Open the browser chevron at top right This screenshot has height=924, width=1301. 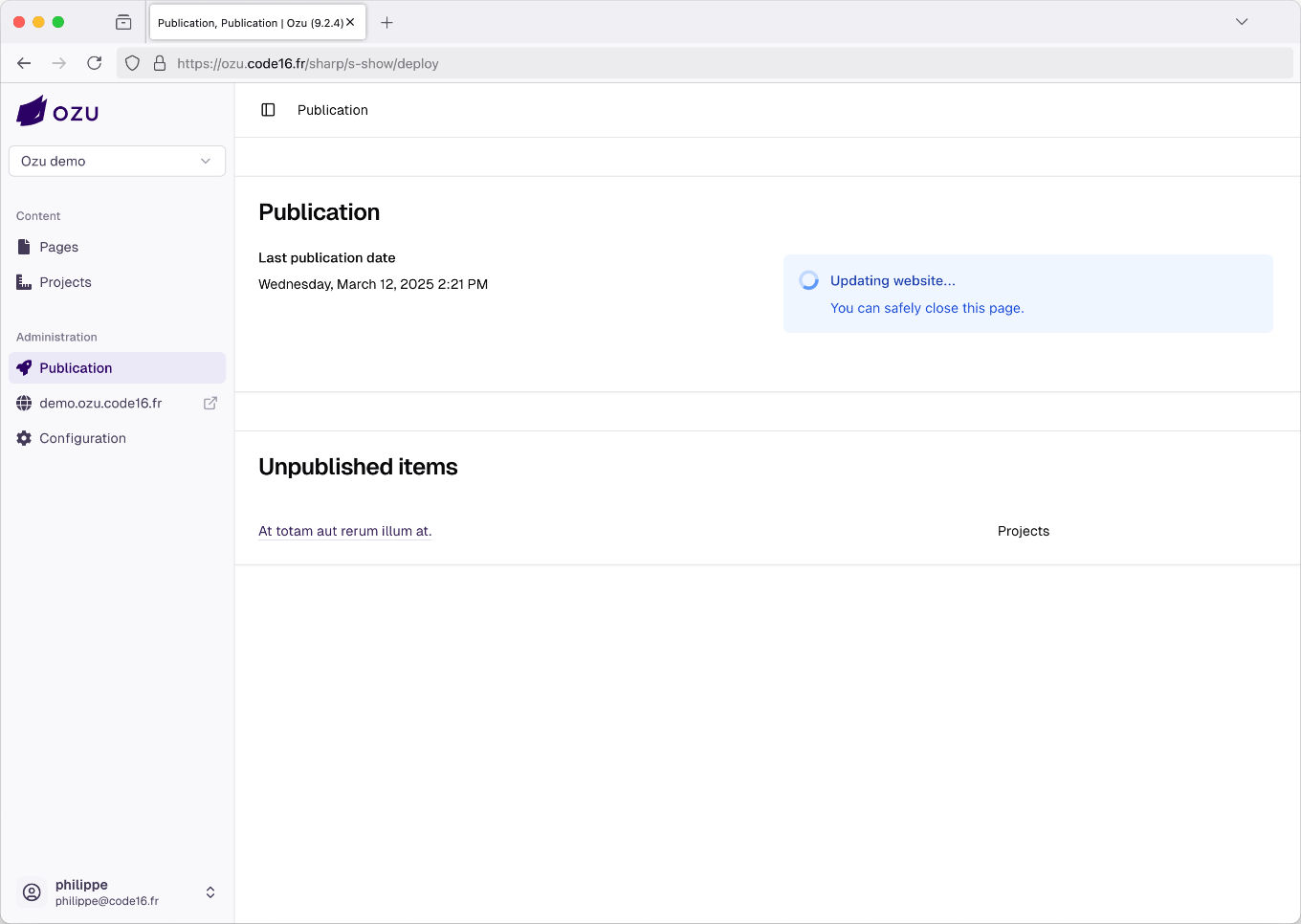click(x=1242, y=21)
